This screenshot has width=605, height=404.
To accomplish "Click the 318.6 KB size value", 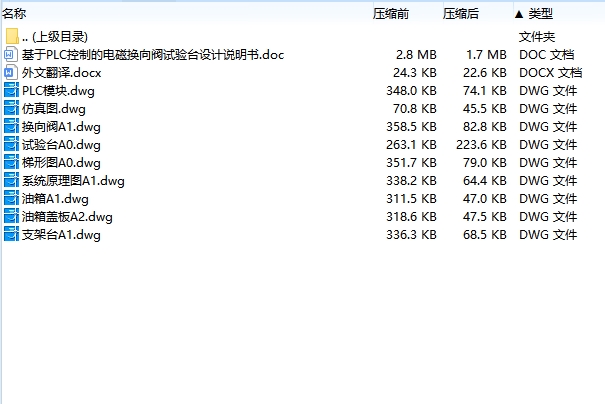I will click(x=411, y=217).
